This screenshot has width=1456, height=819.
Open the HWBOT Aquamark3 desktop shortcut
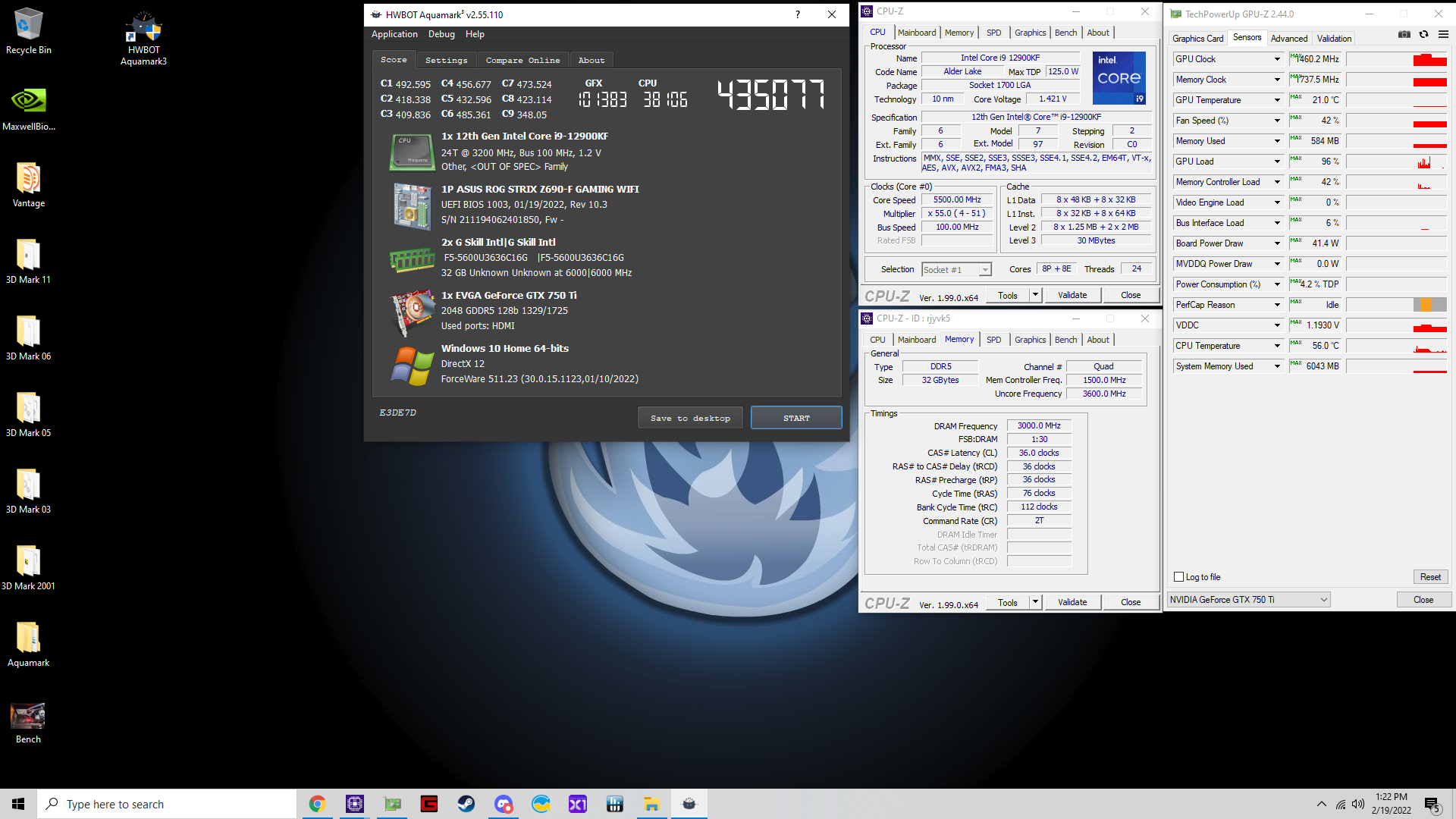tap(143, 38)
